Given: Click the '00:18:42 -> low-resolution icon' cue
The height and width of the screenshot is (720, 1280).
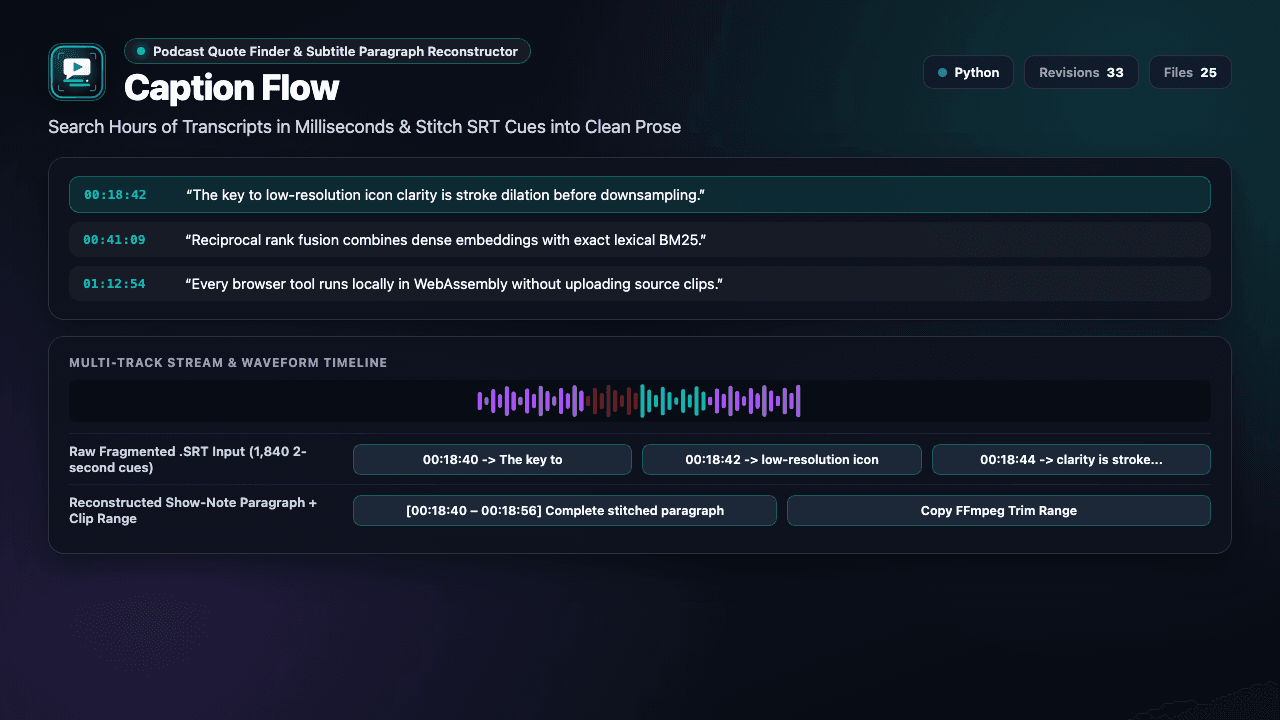Looking at the screenshot, I should (x=782, y=459).
